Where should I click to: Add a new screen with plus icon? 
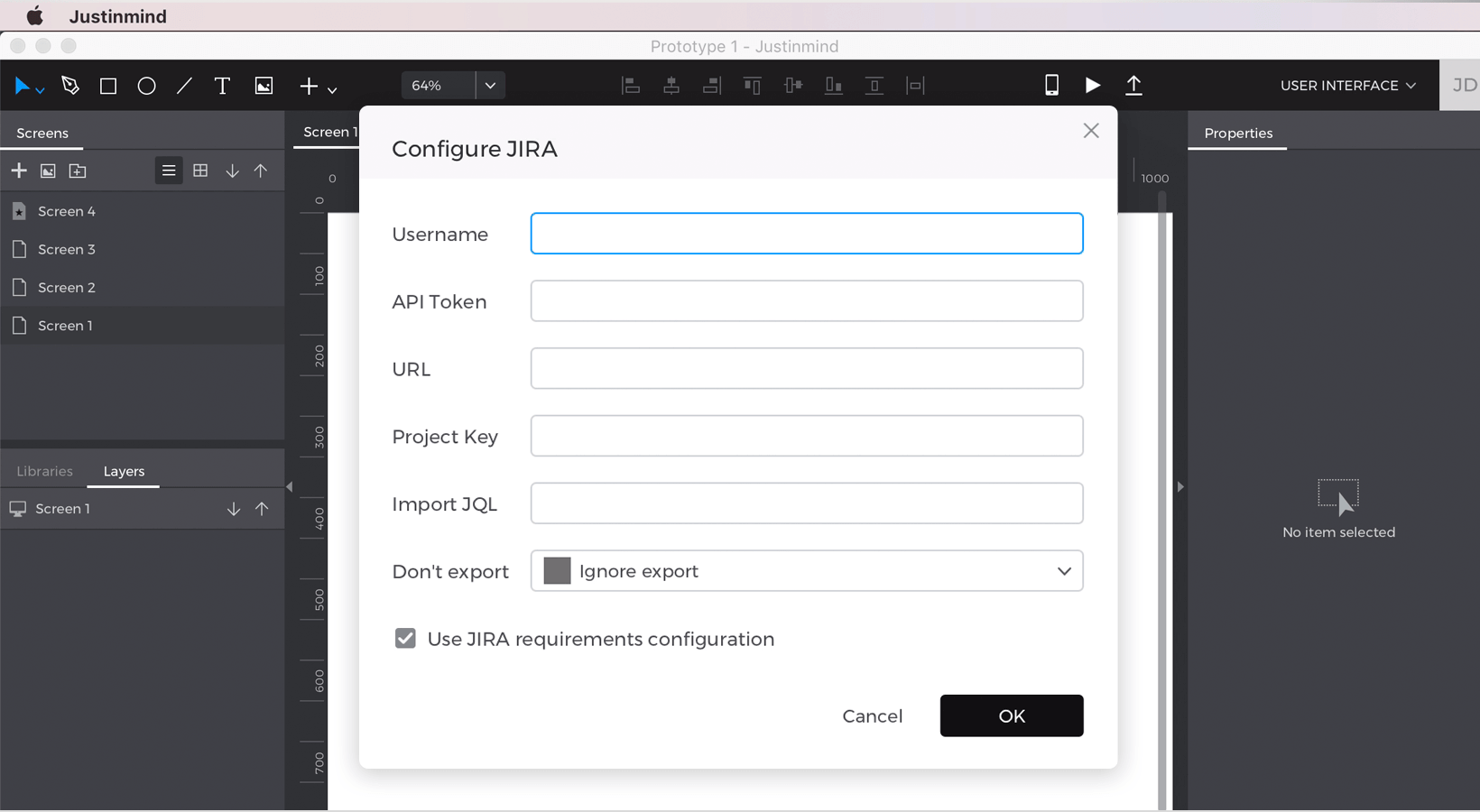point(19,171)
